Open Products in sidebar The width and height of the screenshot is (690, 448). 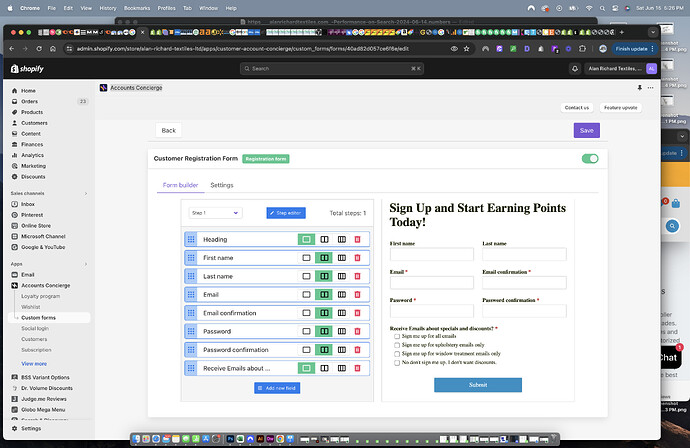(x=32, y=112)
